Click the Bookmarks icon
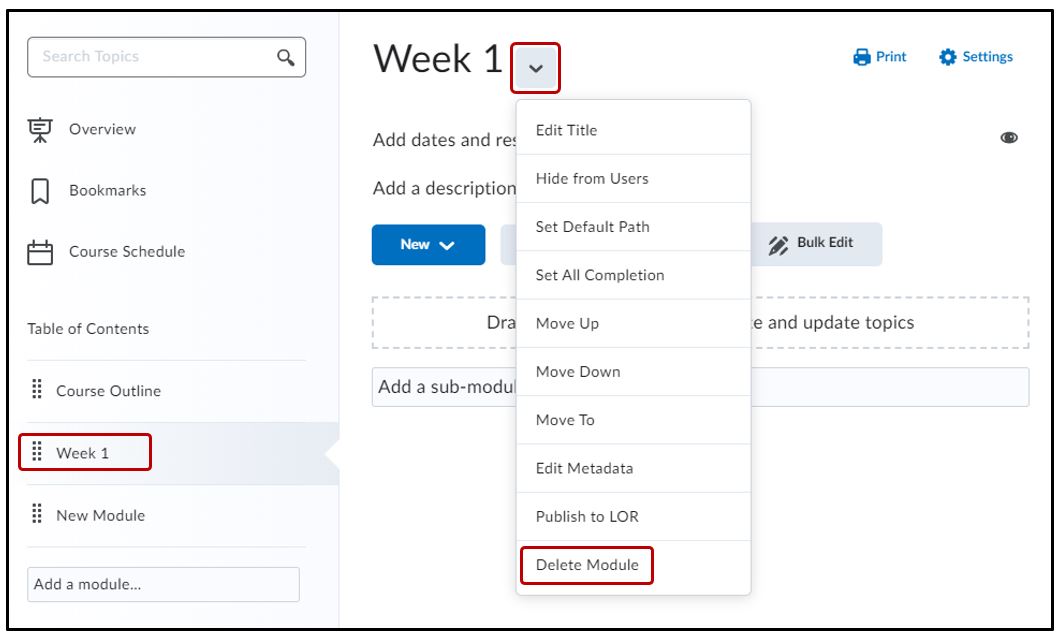The image size is (1061, 640). point(40,190)
